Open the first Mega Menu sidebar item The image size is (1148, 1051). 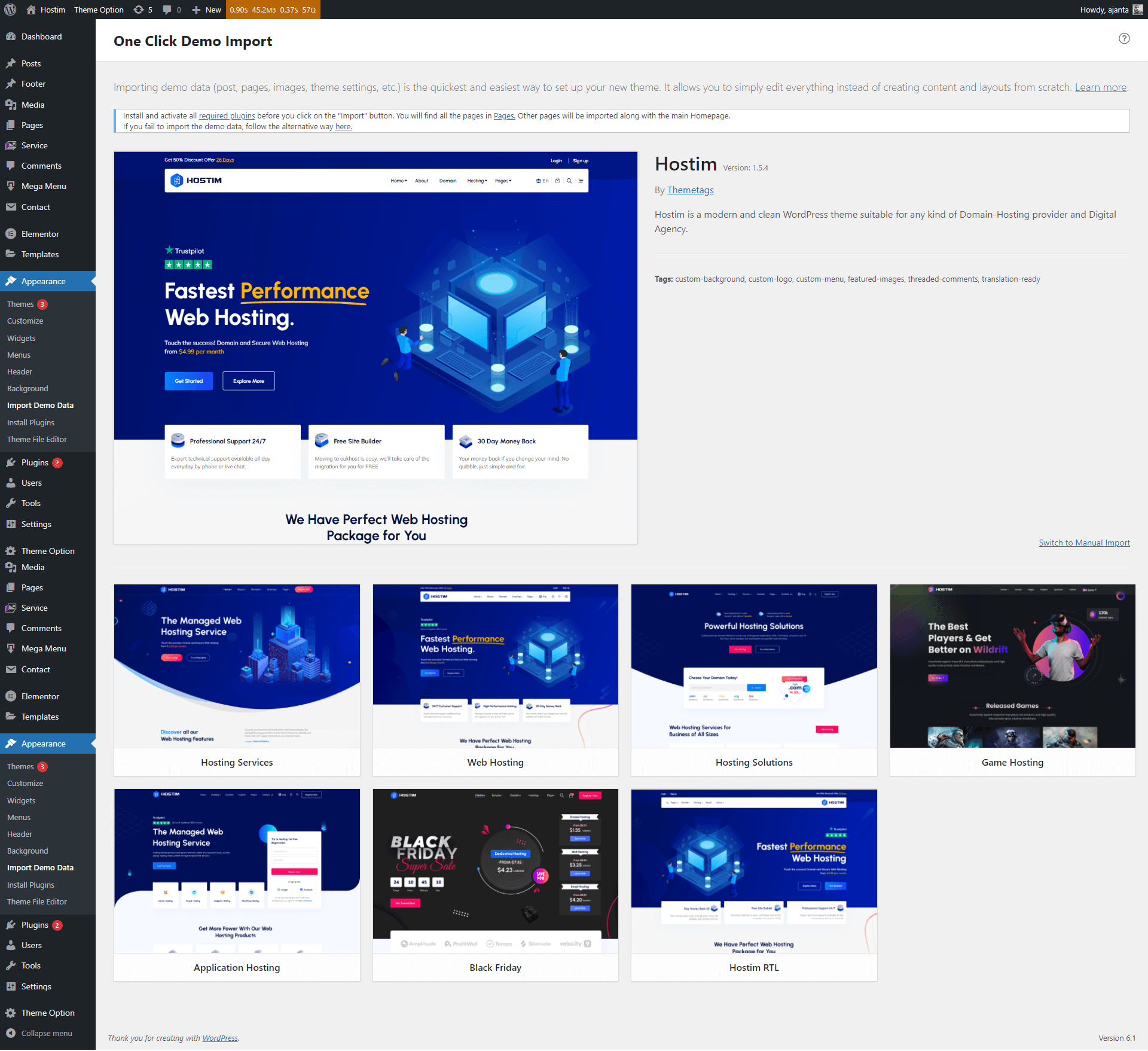pyautogui.click(x=44, y=186)
